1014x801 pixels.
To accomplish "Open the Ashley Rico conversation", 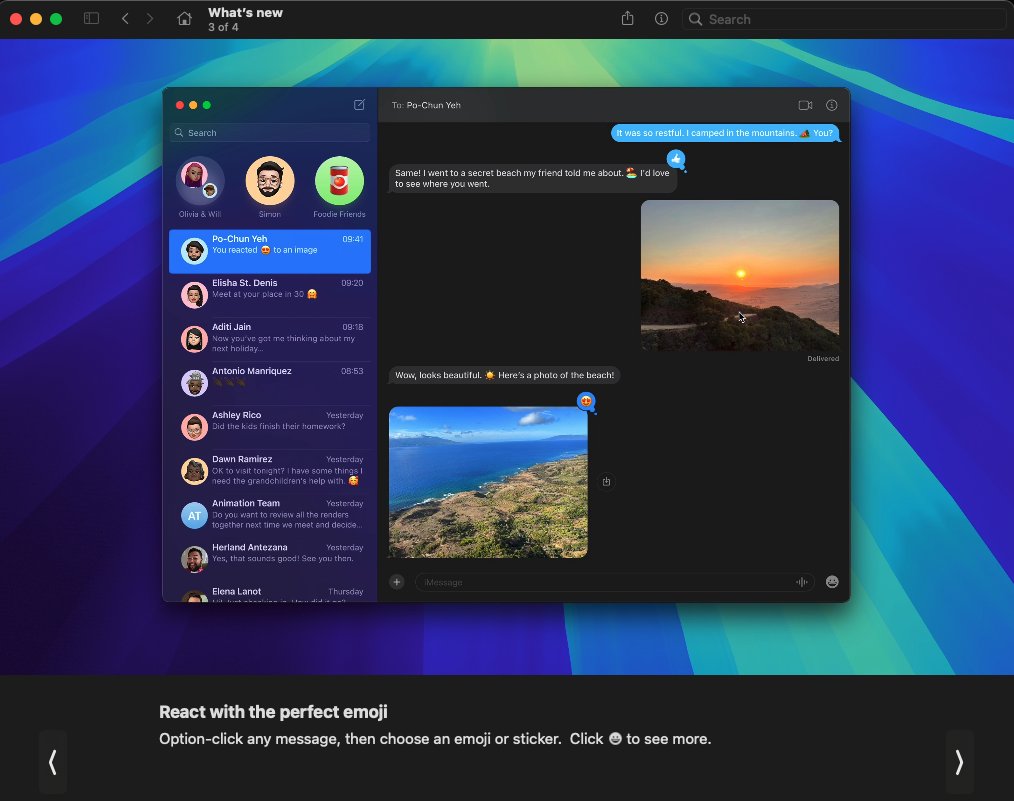I will [270, 427].
